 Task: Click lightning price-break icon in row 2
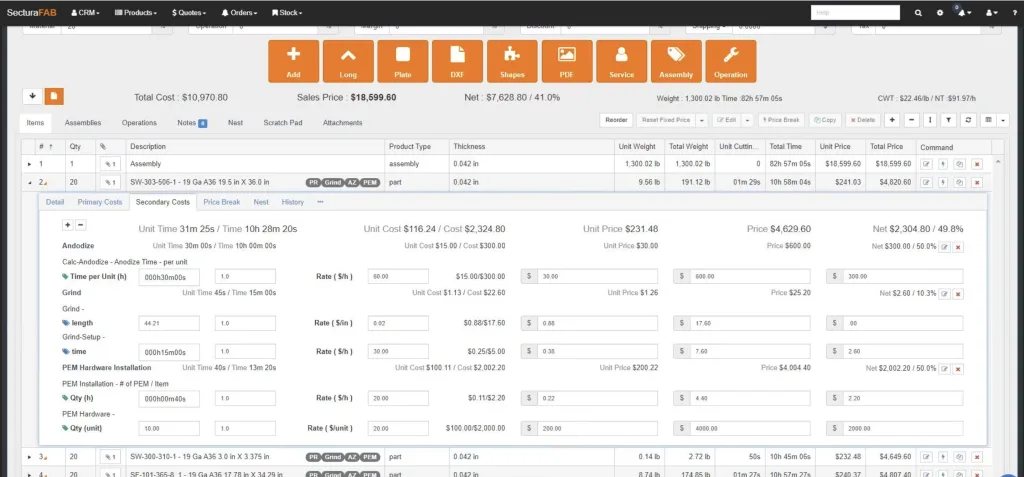(x=943, y=182)
